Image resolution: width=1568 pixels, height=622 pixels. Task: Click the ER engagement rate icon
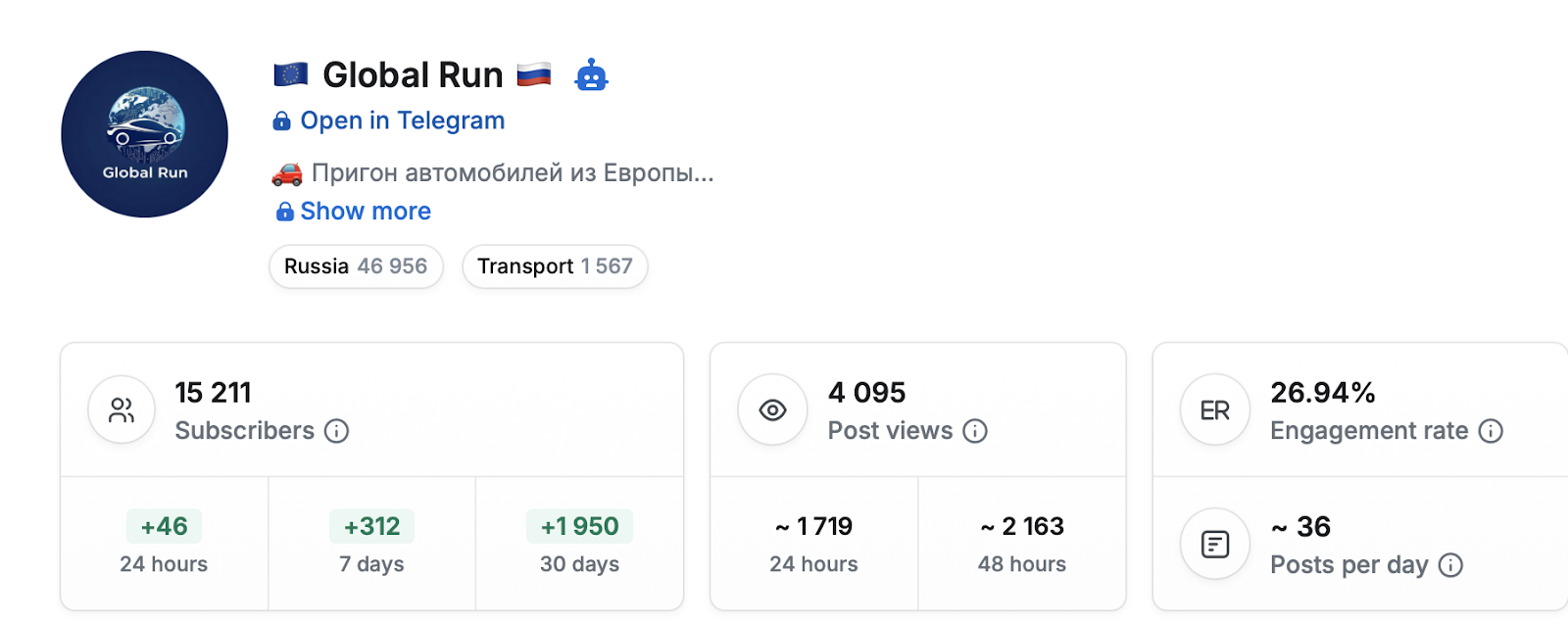tap(1215, 410)
